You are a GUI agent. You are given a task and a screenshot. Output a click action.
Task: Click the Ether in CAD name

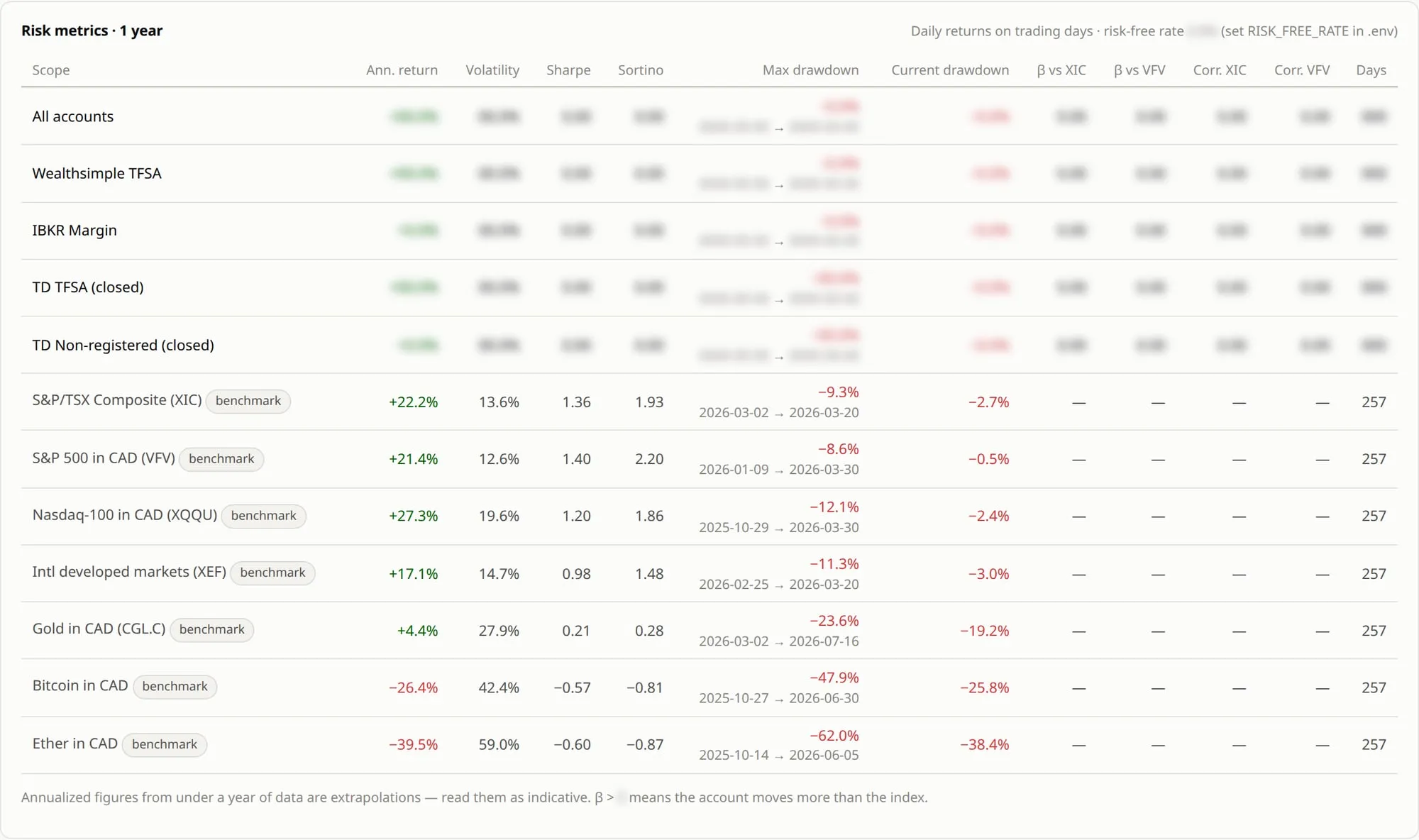[x=75, y=744]
